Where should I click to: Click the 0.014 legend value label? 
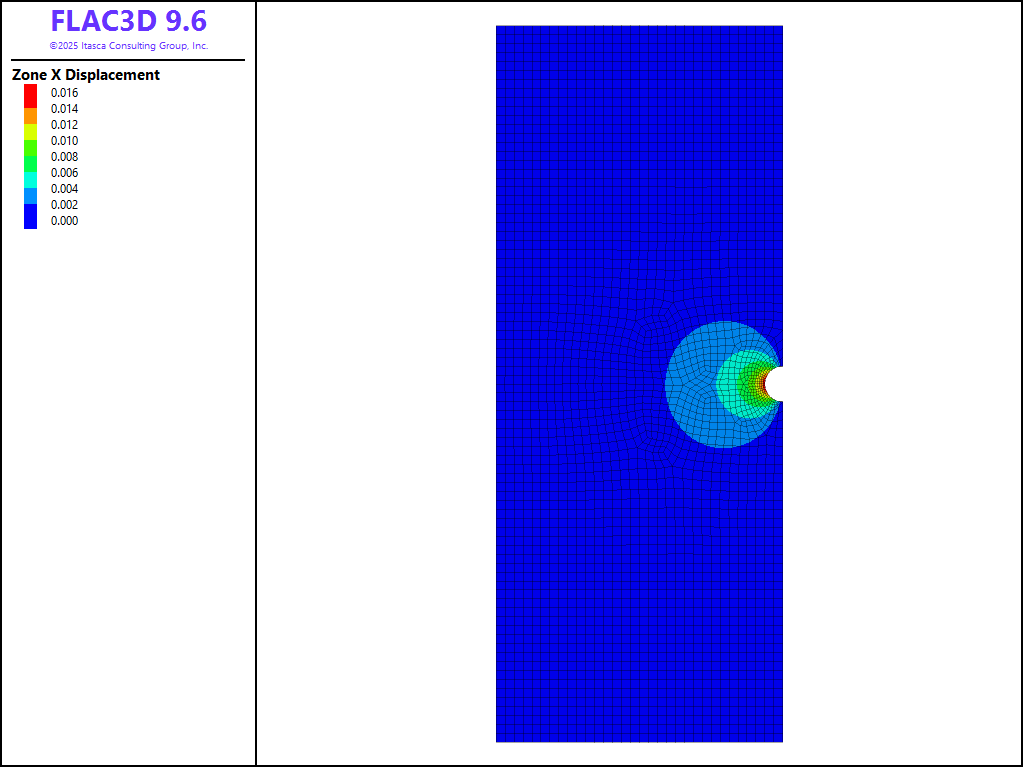click(64, 109)
